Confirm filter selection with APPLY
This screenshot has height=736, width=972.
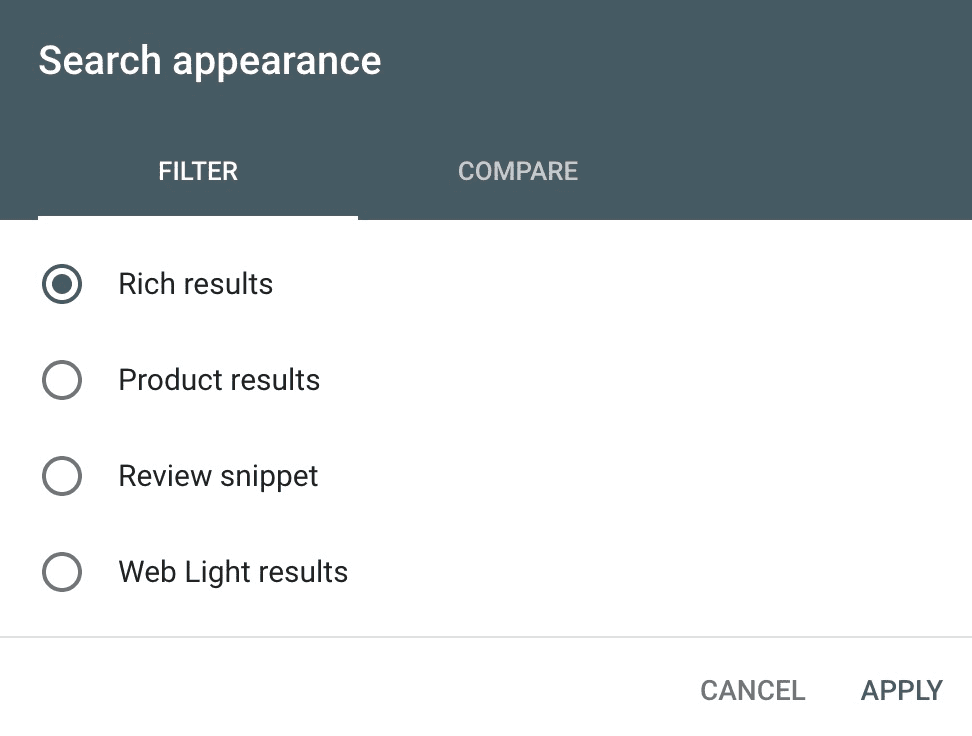[x=900, y=690]
